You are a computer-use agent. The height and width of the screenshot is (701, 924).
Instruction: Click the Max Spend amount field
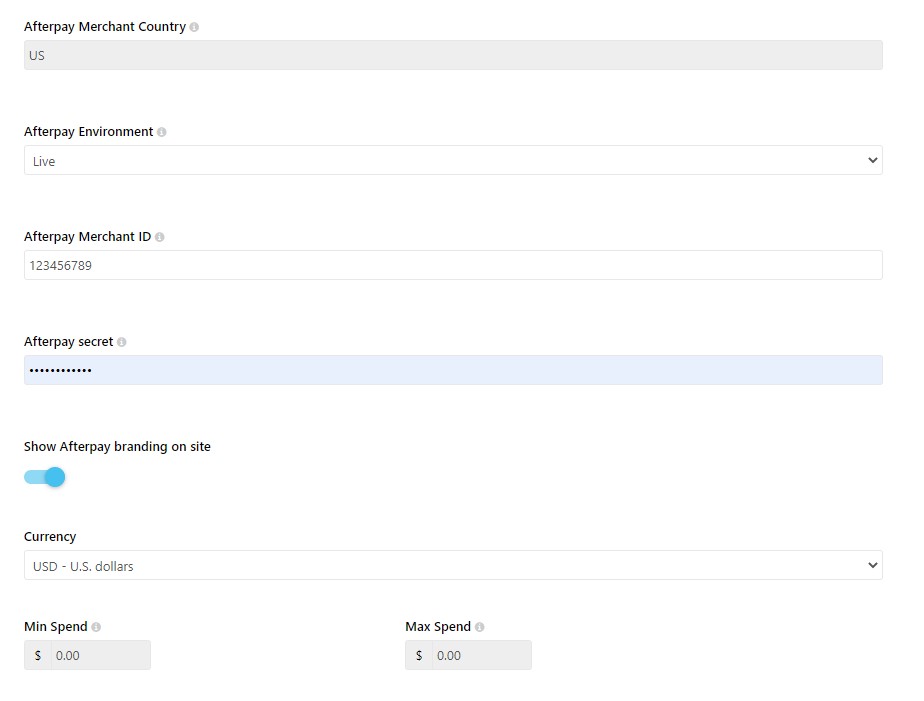482,655
